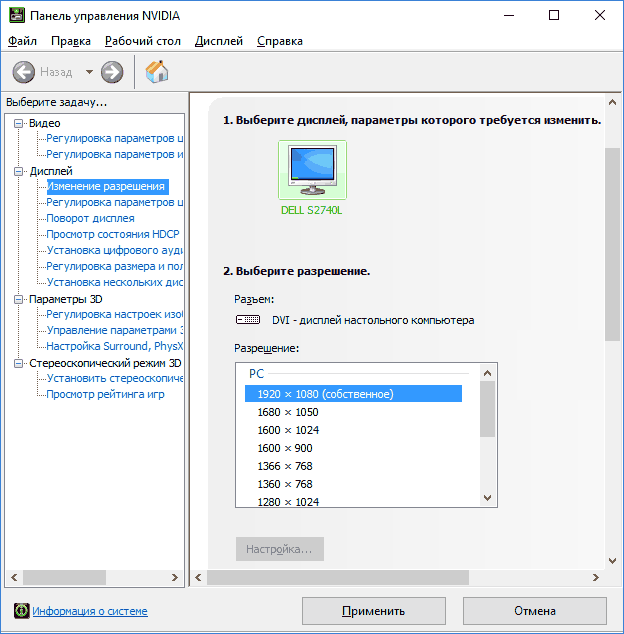
Task: Click task tree horizontal scroll right arrow
Action: point(175,577)
